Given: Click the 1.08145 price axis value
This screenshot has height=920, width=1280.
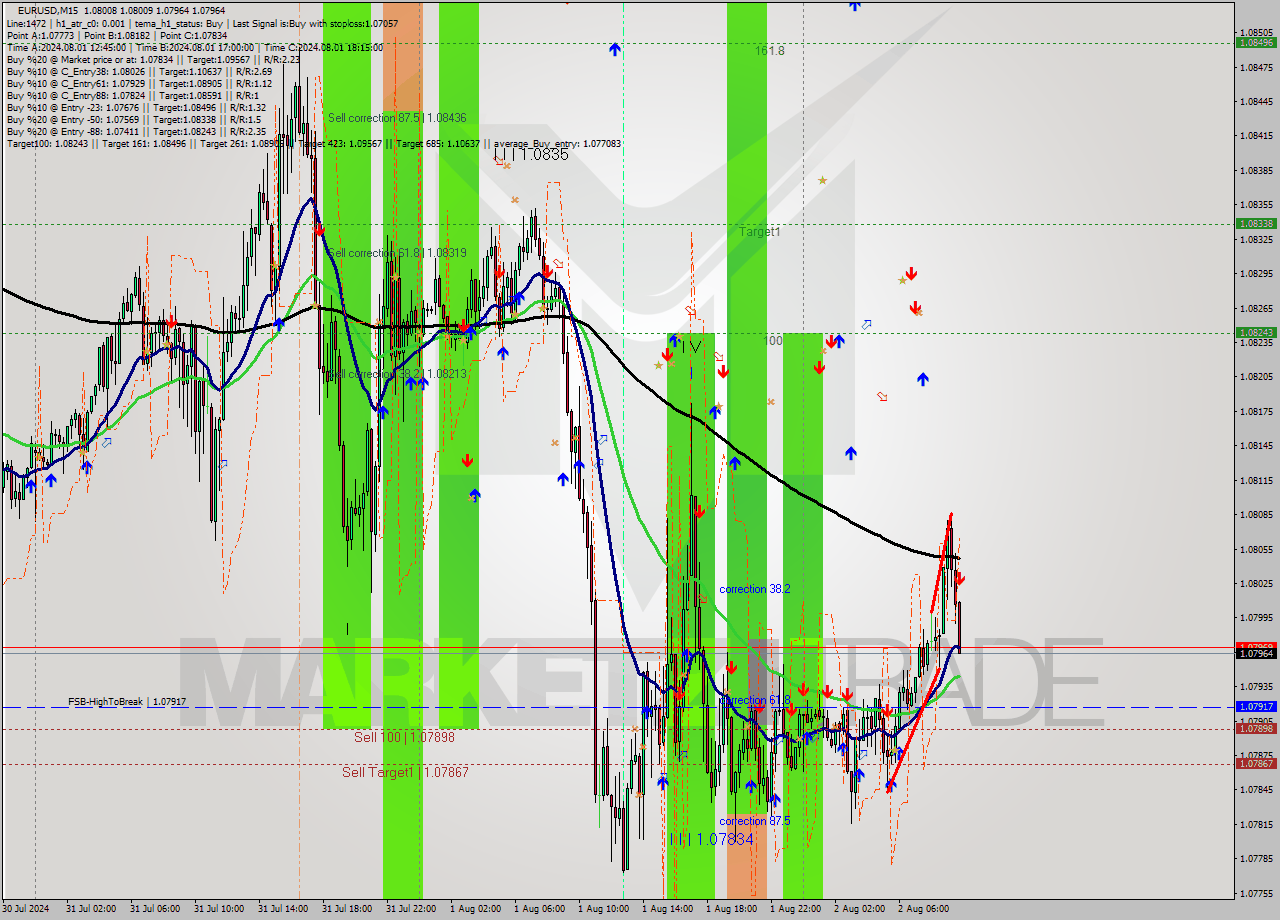Looking at the screenshot, I should pyautogui.click(x=1256, y=445).
